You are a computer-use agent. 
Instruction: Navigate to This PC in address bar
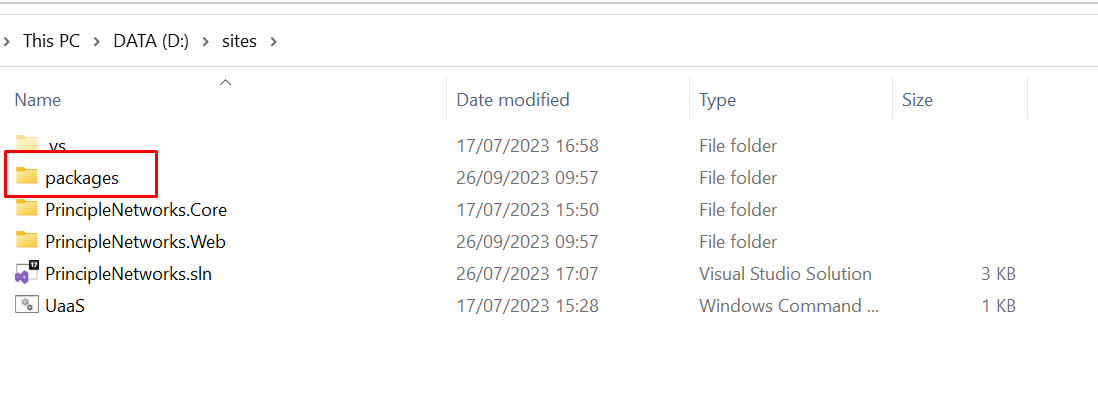click(x=51, y=41)
